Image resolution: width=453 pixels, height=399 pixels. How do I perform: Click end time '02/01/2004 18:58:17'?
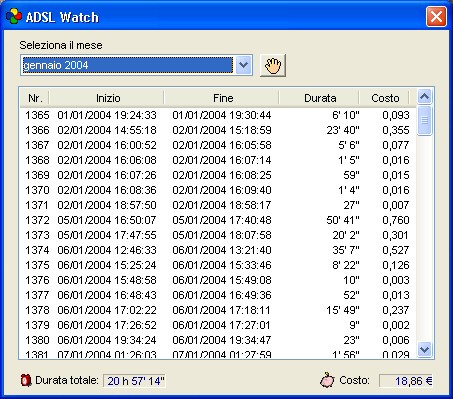[222, 205]
